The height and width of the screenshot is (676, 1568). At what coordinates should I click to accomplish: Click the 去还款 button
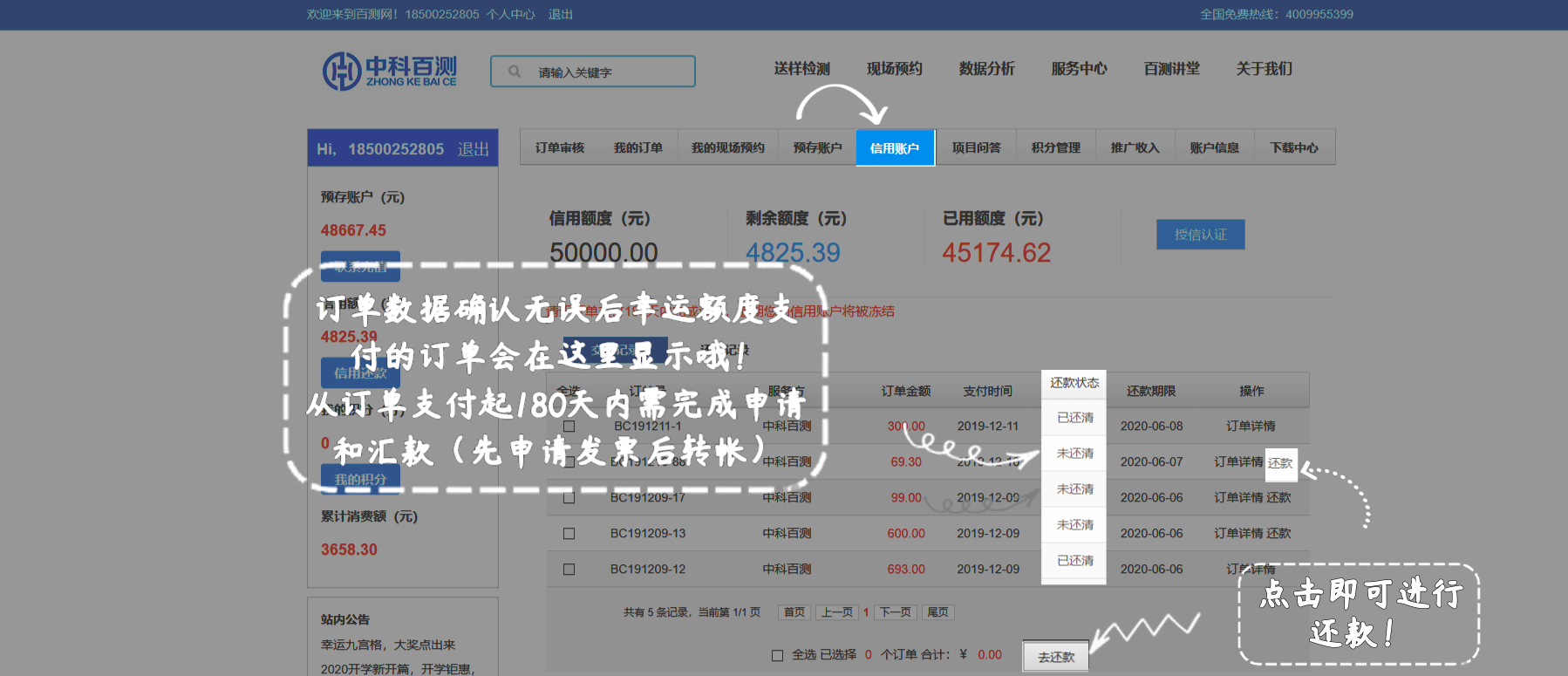click(x=1055, y=657)
